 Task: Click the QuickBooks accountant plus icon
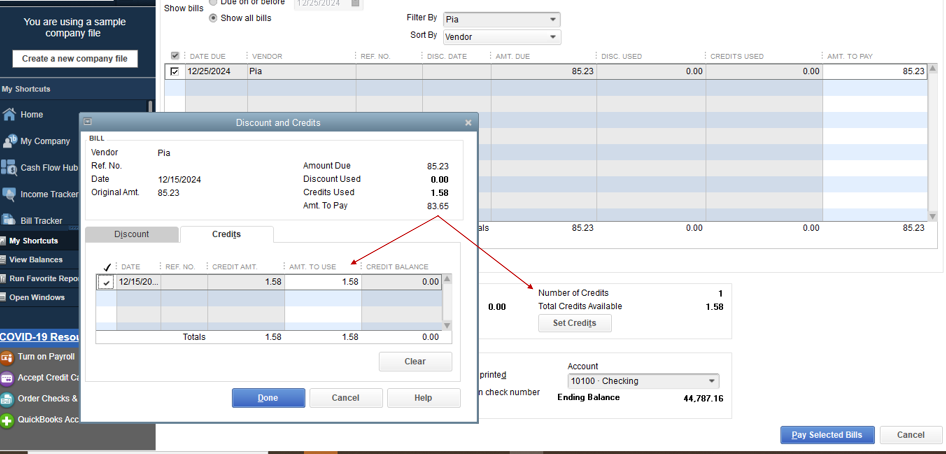(7, 420)
